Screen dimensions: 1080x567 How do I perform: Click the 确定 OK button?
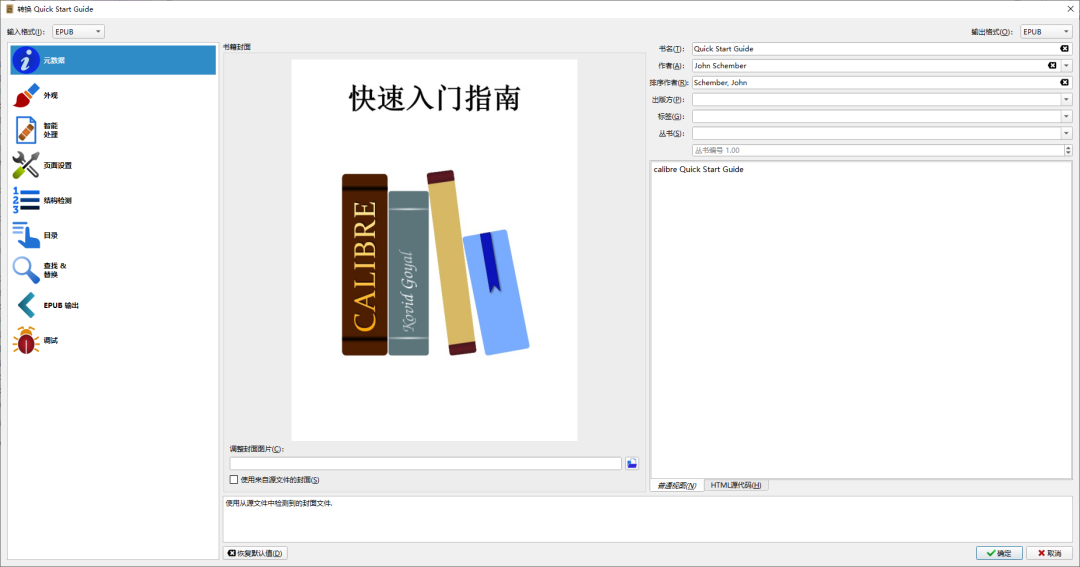(999, 553)
